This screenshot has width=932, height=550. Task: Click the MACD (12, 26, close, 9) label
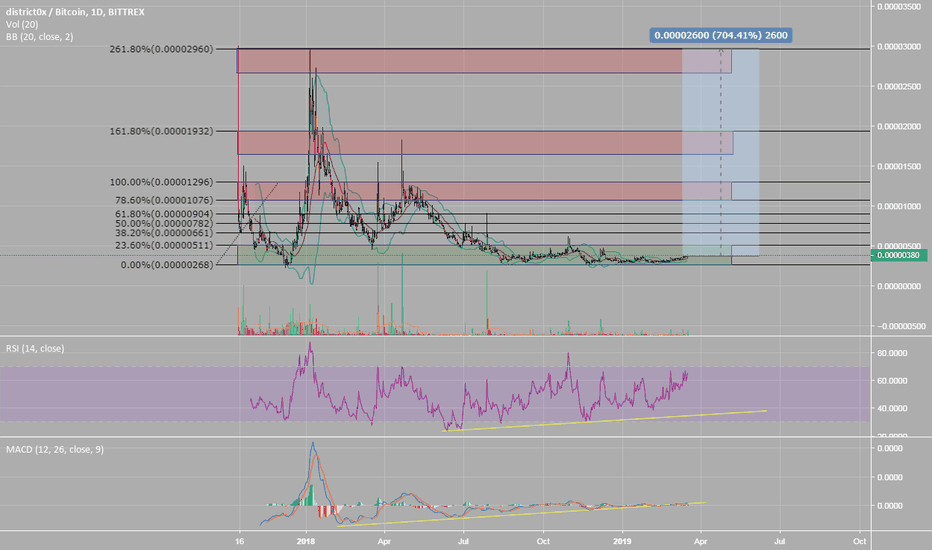[x=55, y=450]
